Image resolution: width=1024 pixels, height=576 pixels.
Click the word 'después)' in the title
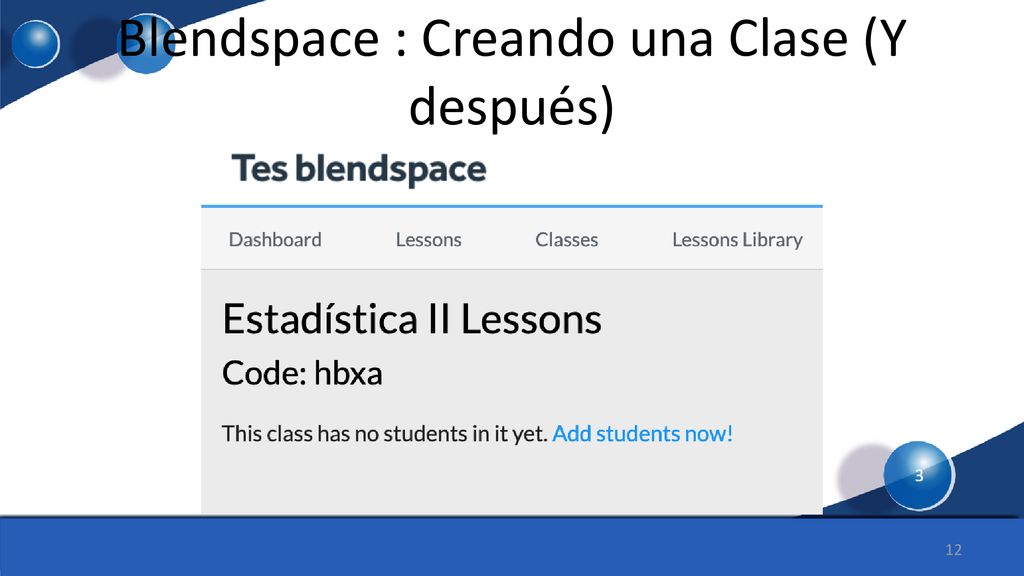511,106
